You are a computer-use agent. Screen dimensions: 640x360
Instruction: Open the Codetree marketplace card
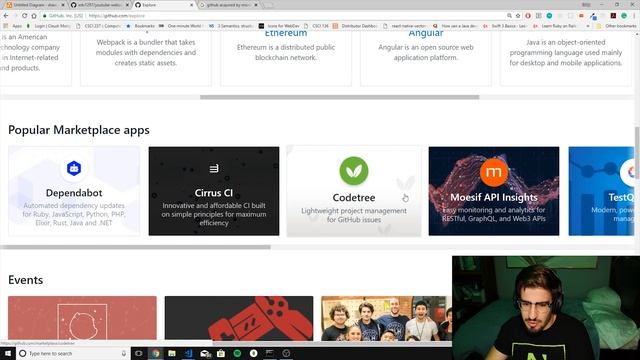tap(354, 191)
